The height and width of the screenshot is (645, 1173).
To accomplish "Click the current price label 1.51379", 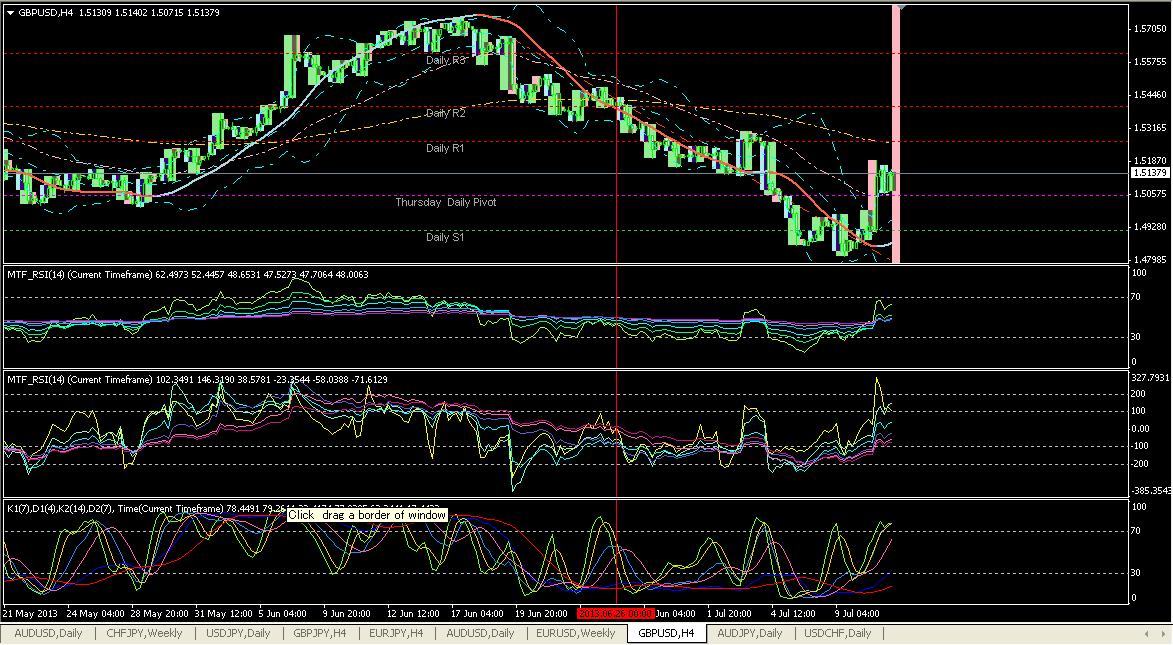I will click(x=1150, y=173).
